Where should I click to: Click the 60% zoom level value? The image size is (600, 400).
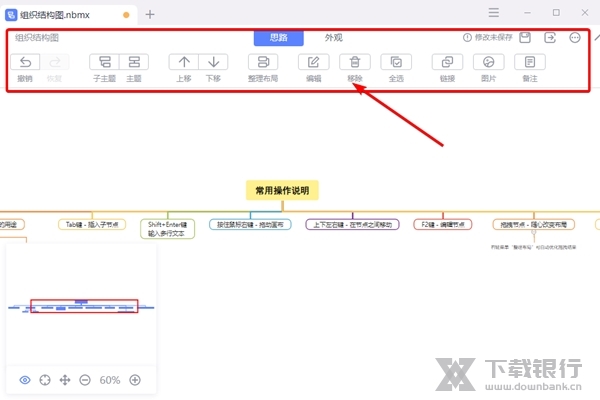(110, 380)
